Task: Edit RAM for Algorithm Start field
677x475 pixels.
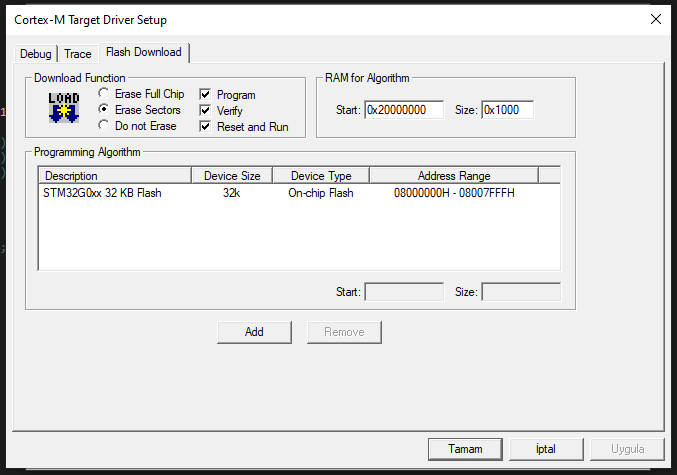Action: click(404, 110)
